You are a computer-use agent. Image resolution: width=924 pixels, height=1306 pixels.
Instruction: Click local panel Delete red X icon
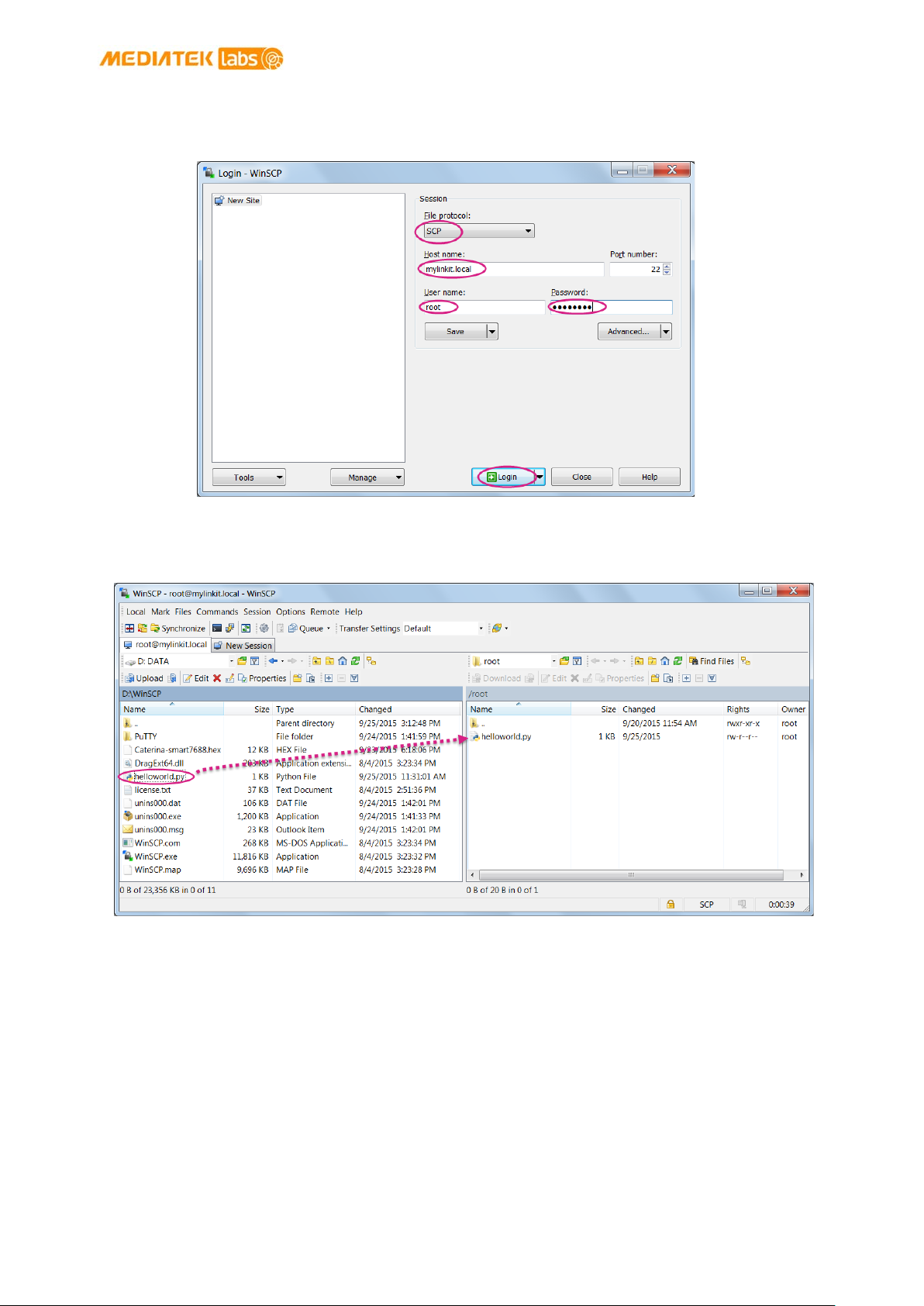click(217, 678)
